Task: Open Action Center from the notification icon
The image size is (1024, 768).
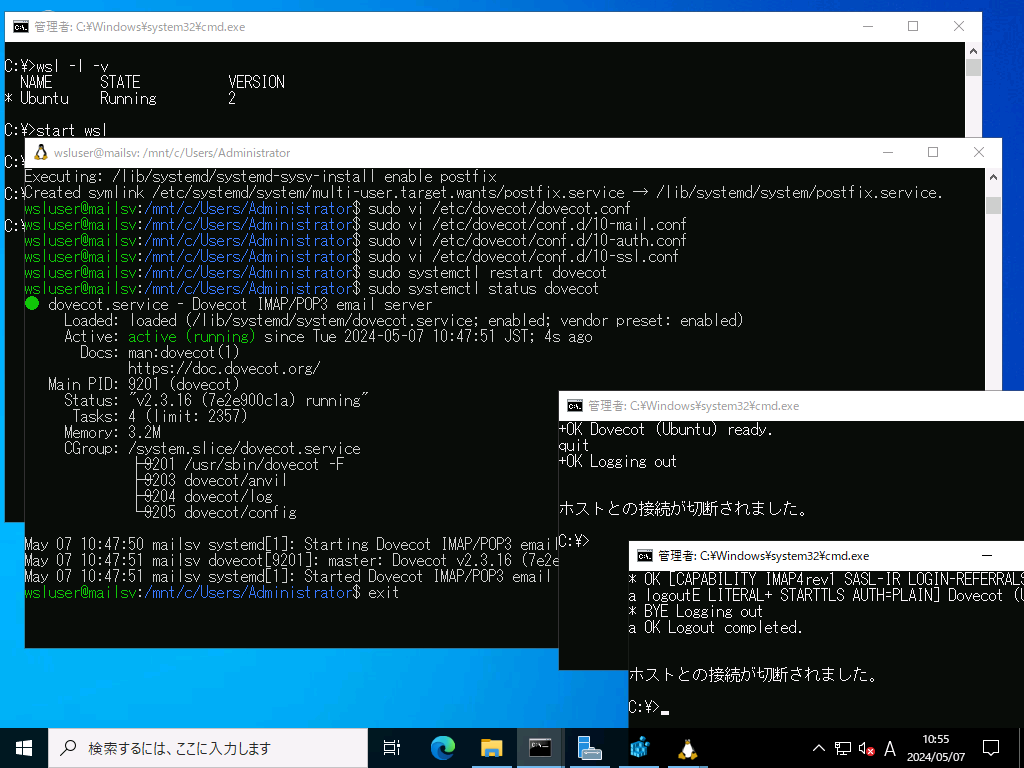Action: click(x=990, y=747)
